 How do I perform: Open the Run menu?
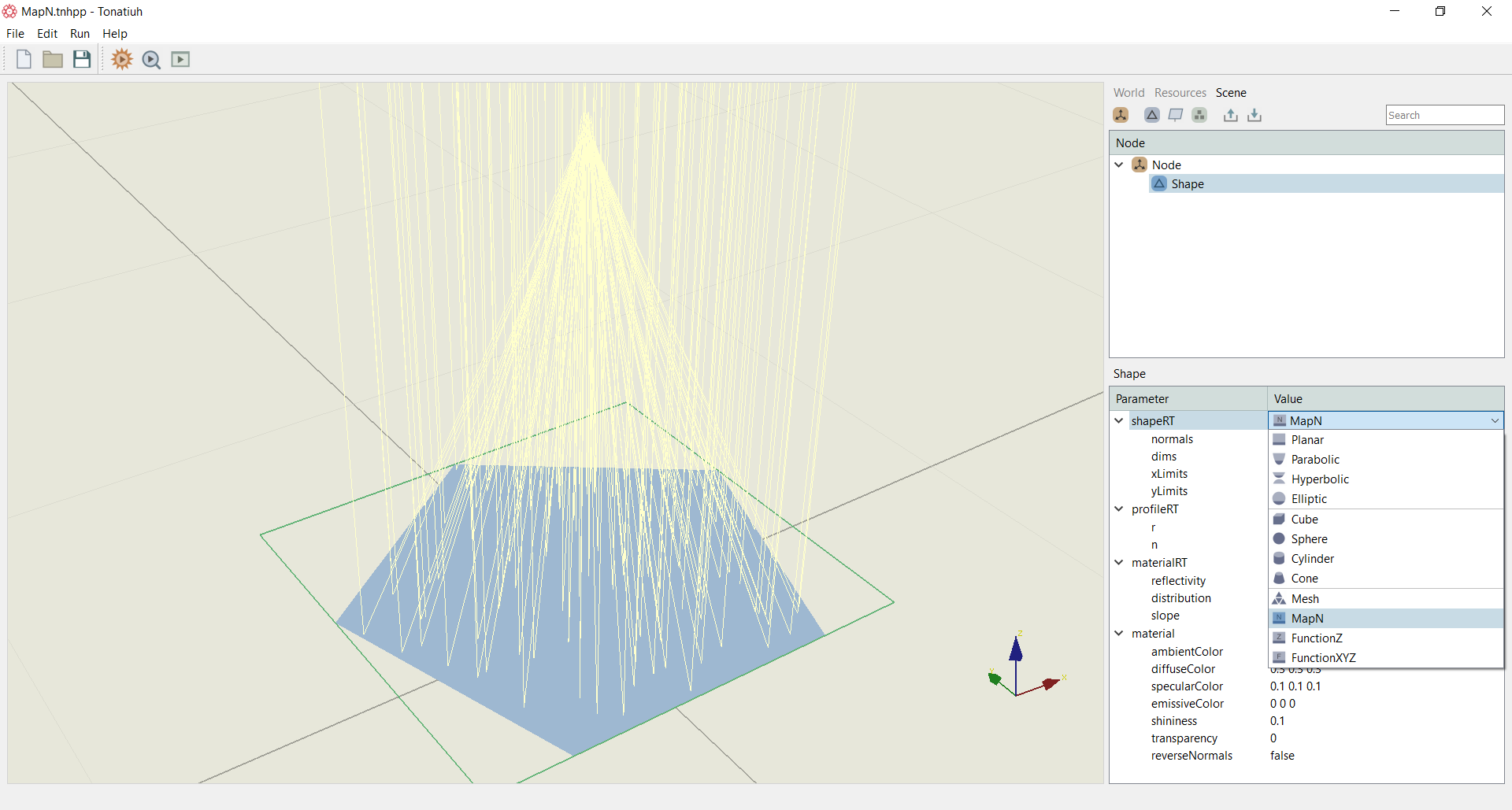(x=80, y=34)
